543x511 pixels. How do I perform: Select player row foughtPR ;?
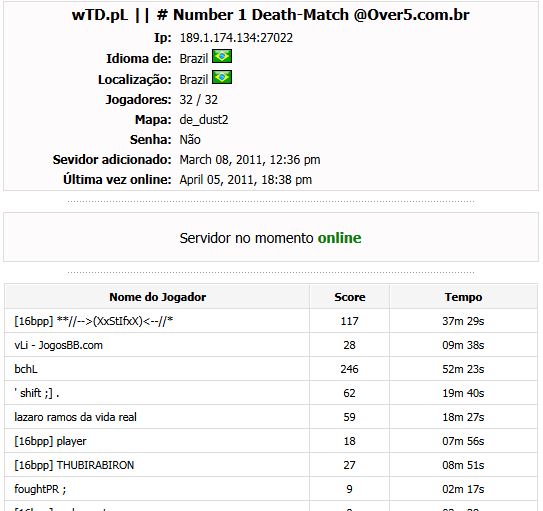click(x=271, y=489)
